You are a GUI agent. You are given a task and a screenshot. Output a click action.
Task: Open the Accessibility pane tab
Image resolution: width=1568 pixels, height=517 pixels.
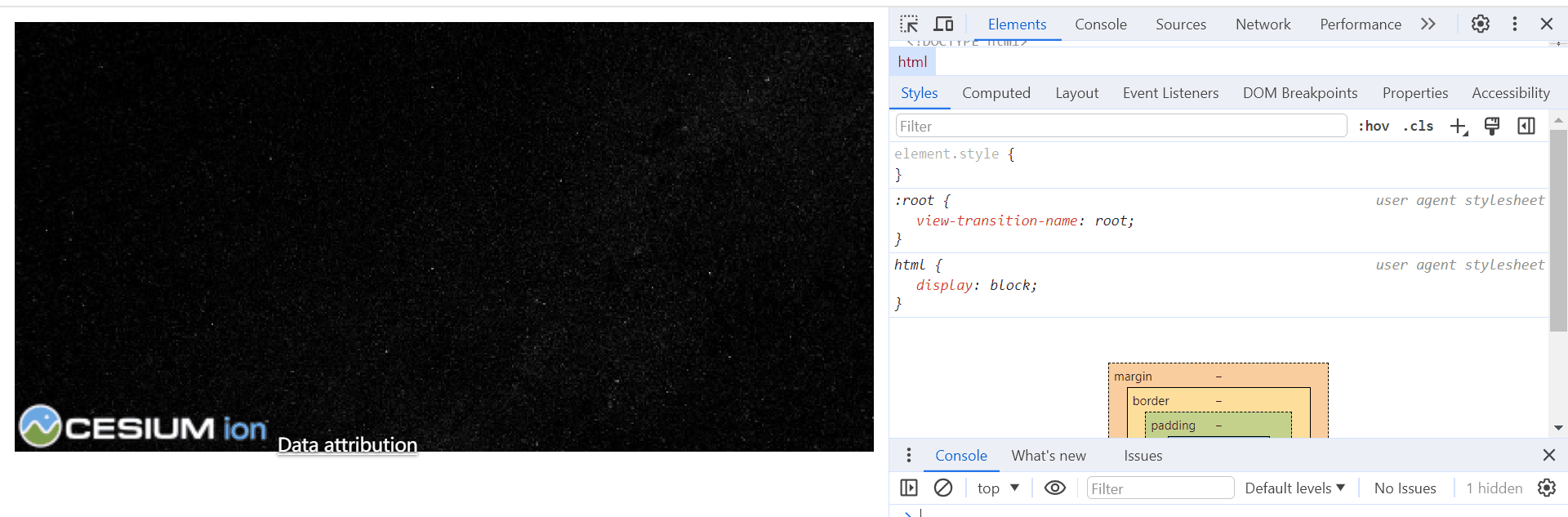pos(1511,93)
